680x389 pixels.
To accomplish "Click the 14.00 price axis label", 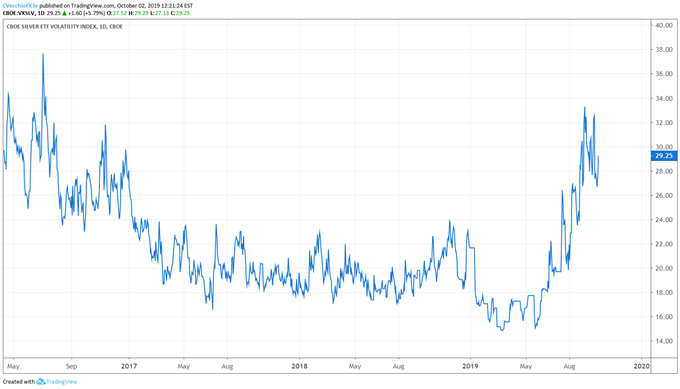I will tap(664, 341).
